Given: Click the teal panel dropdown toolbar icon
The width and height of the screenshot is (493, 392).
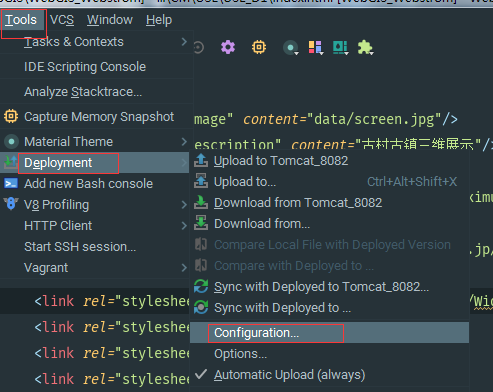Looking at the screenshot, I should [340, 48].
